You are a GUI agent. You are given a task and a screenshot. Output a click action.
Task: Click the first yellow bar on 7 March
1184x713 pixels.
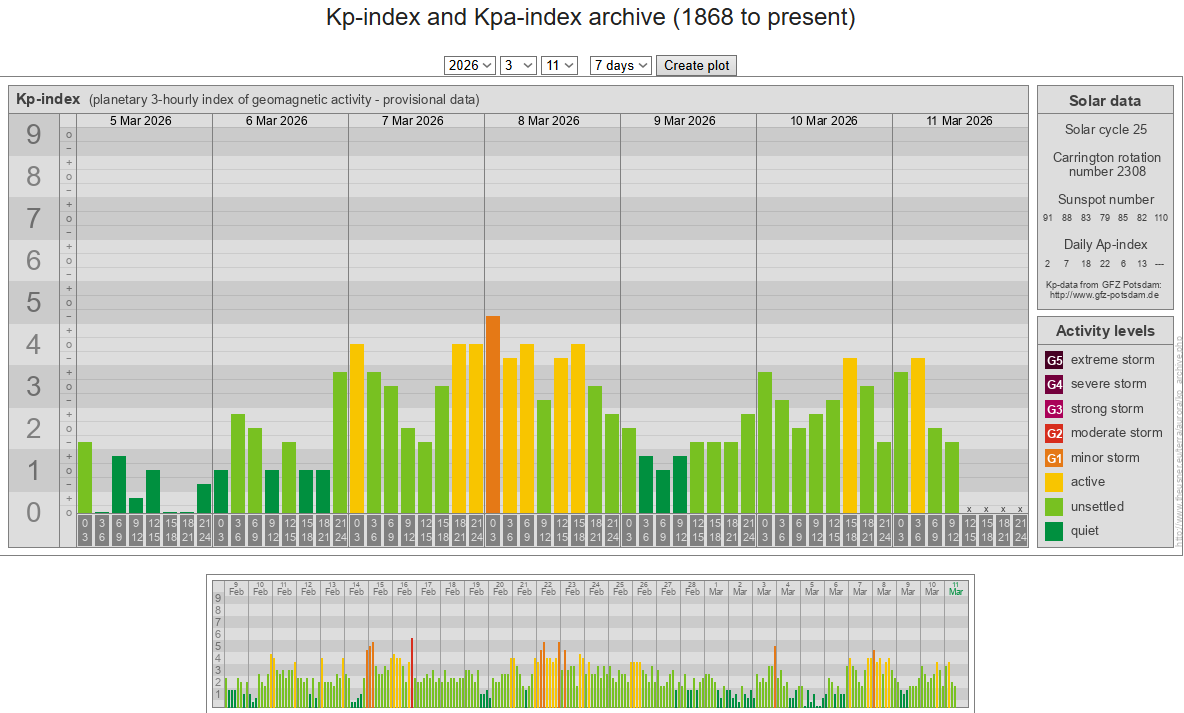point(356,428)
